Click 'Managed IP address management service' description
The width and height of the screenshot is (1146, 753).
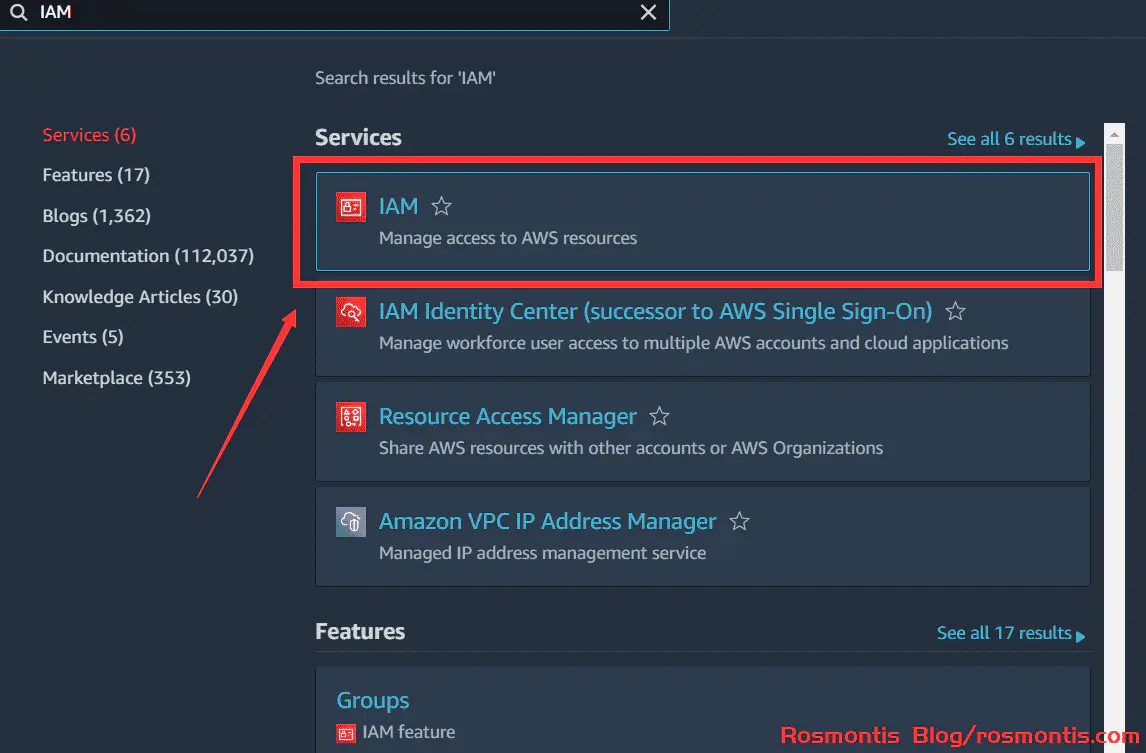click(x=542, y=553)
